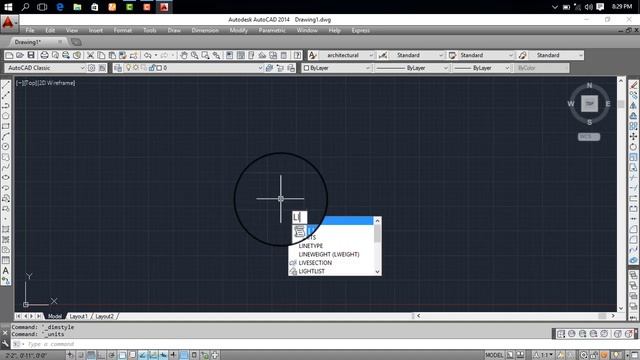Click the viewport [-][Top][2D Wireframe] label
Image resolution: width=640 pixels, height=360 pixels.
pos(45,83)
